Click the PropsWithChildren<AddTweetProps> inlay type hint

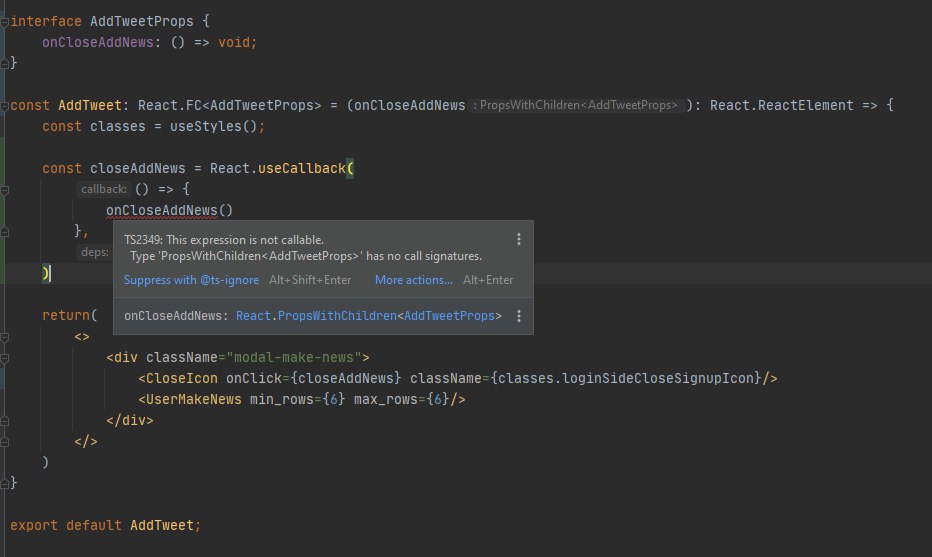pyautogui.click(x=579, y=106)
